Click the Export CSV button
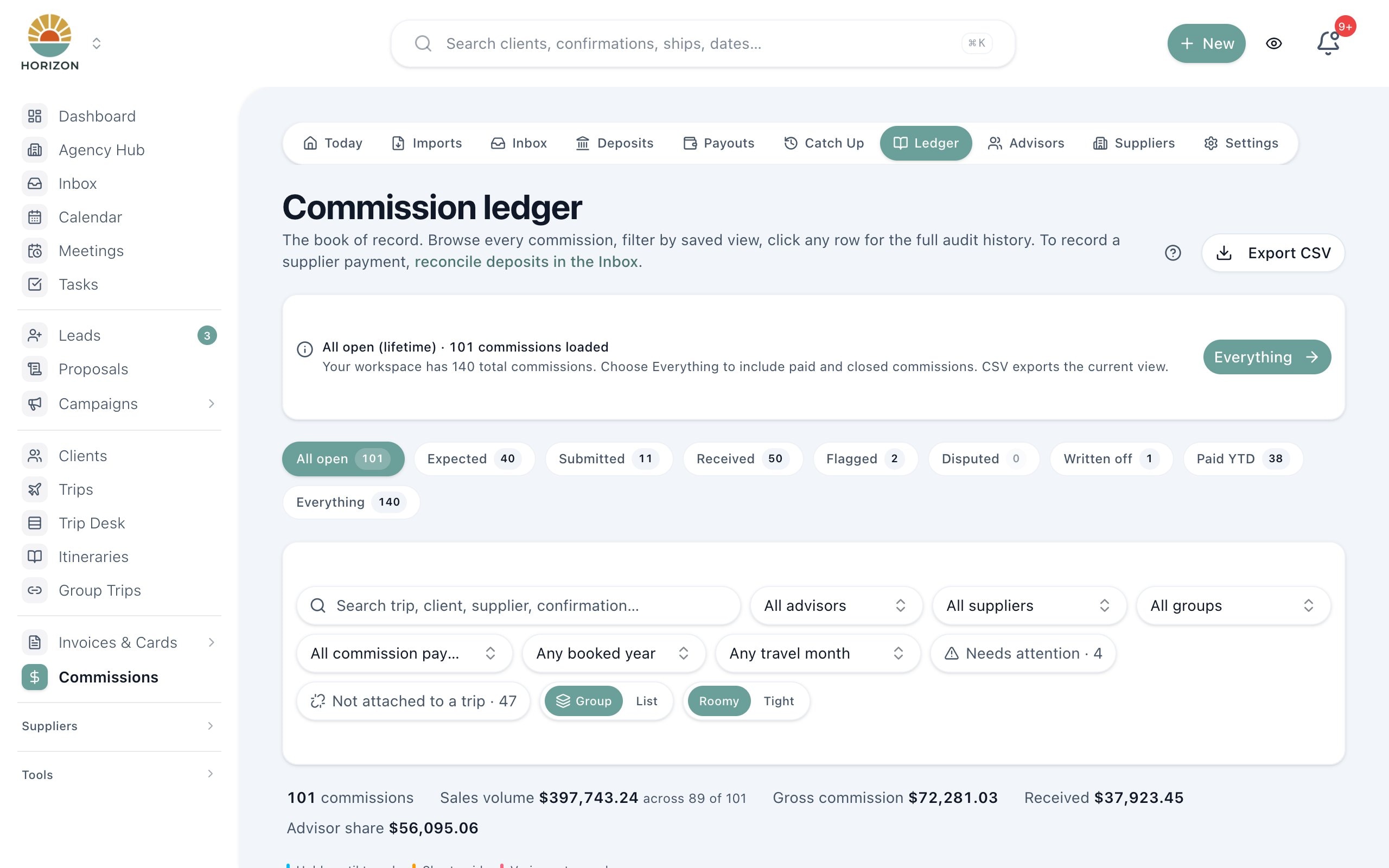The image size is (1389, 868). (1273, 253)
